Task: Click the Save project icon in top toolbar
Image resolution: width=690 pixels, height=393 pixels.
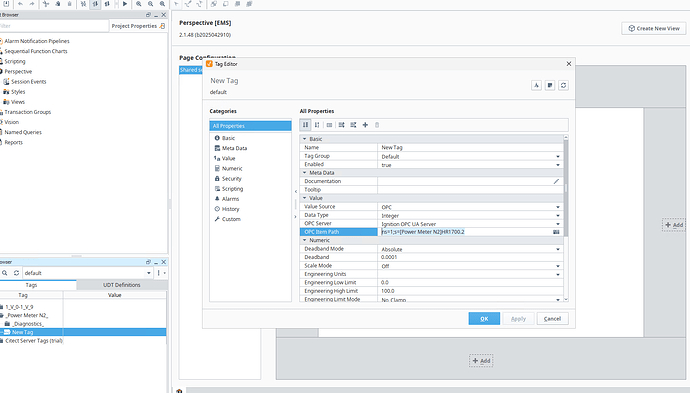Action: click(6, 4)
